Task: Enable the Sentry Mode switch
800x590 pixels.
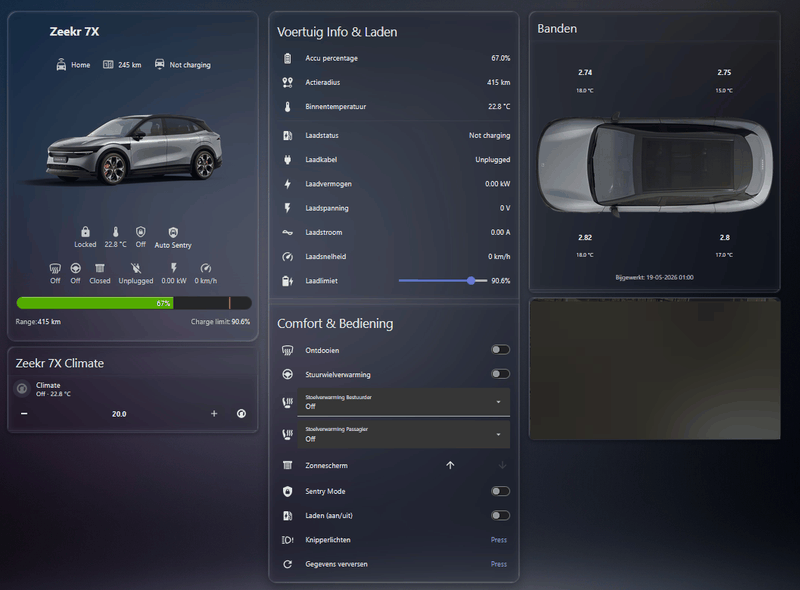Action: point(500,491)
